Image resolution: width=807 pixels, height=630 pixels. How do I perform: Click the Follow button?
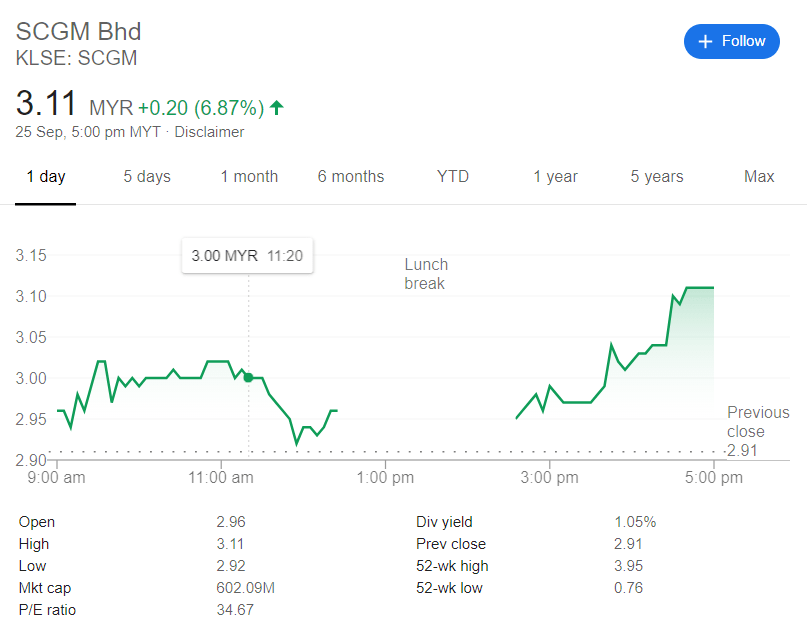(731, 41)
